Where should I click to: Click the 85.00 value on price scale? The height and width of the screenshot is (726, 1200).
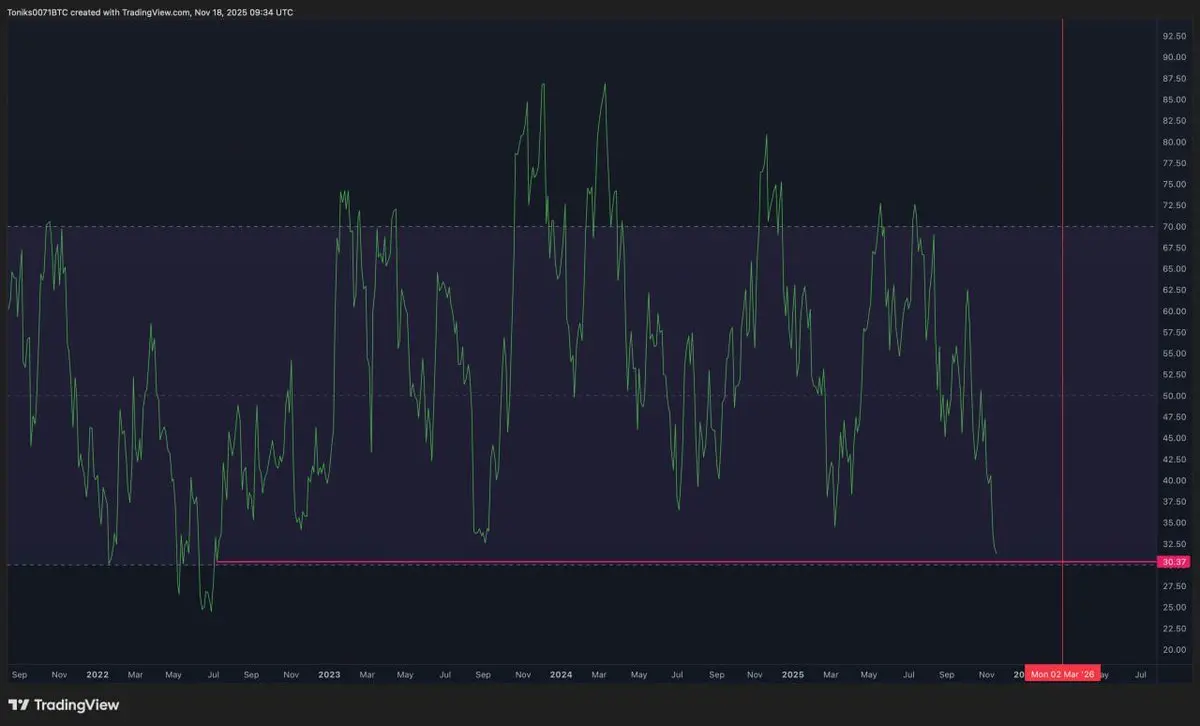(1173, 100)
